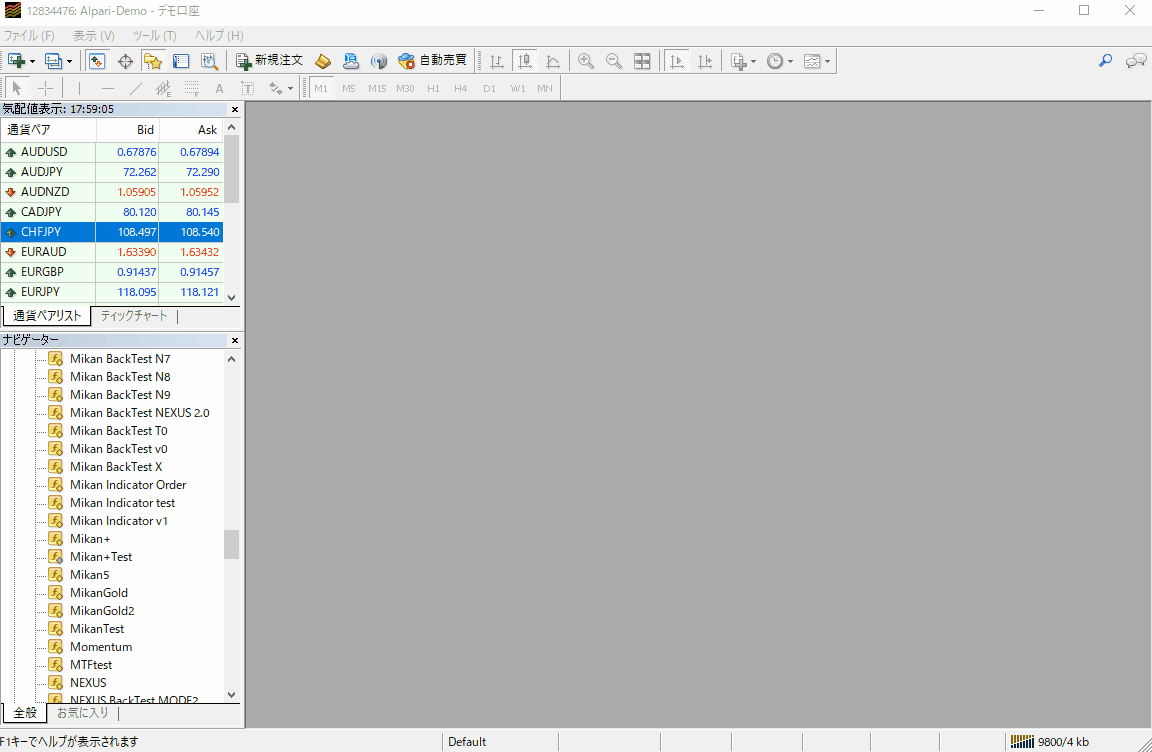Switch to bar chart display
1152x752 pixels.
(497, 61)
